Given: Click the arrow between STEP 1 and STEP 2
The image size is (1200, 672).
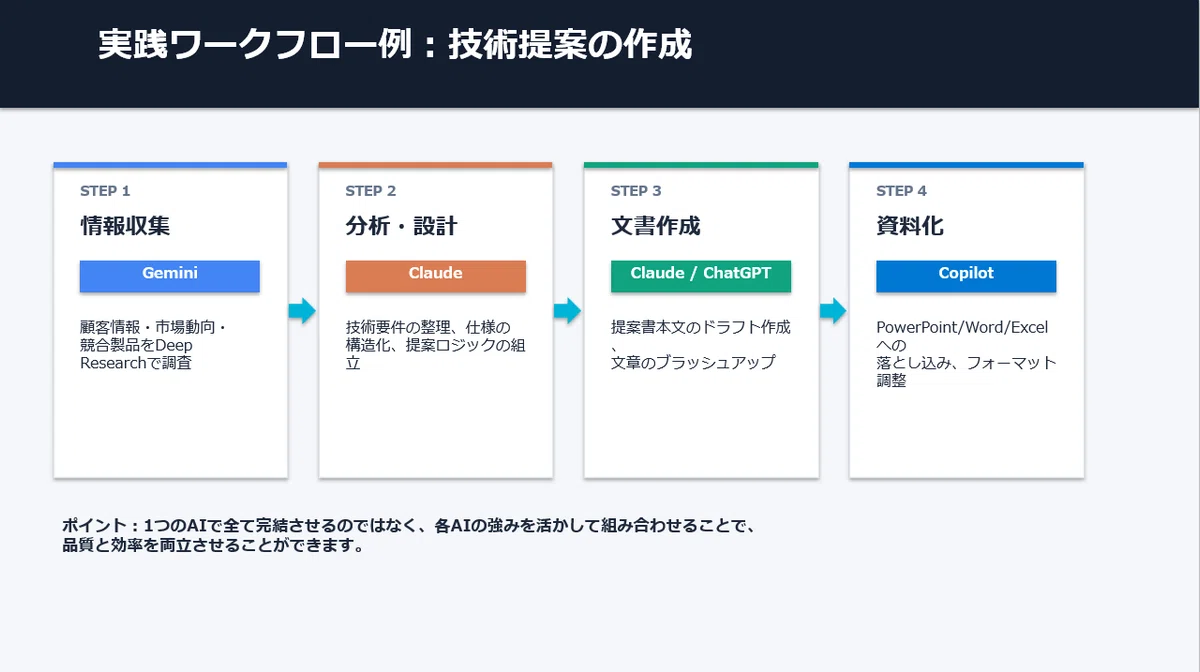Looking at the screenshot, I should tap(302, 311).
